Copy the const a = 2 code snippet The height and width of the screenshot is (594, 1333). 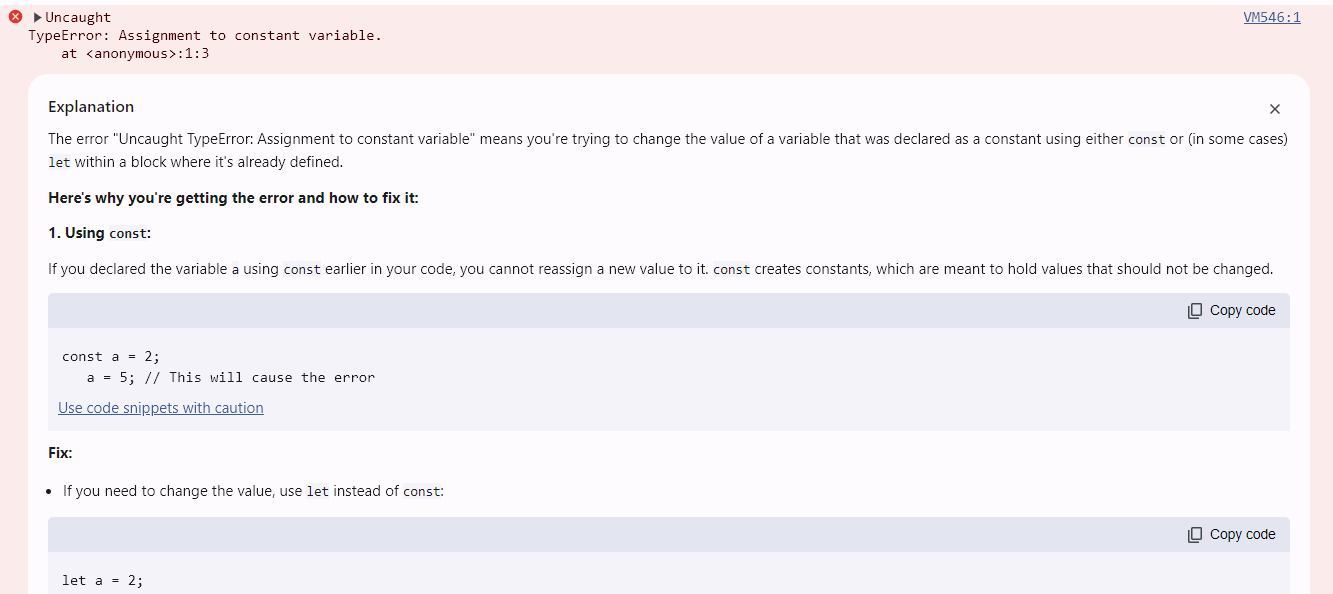[x=1232, y=310]
